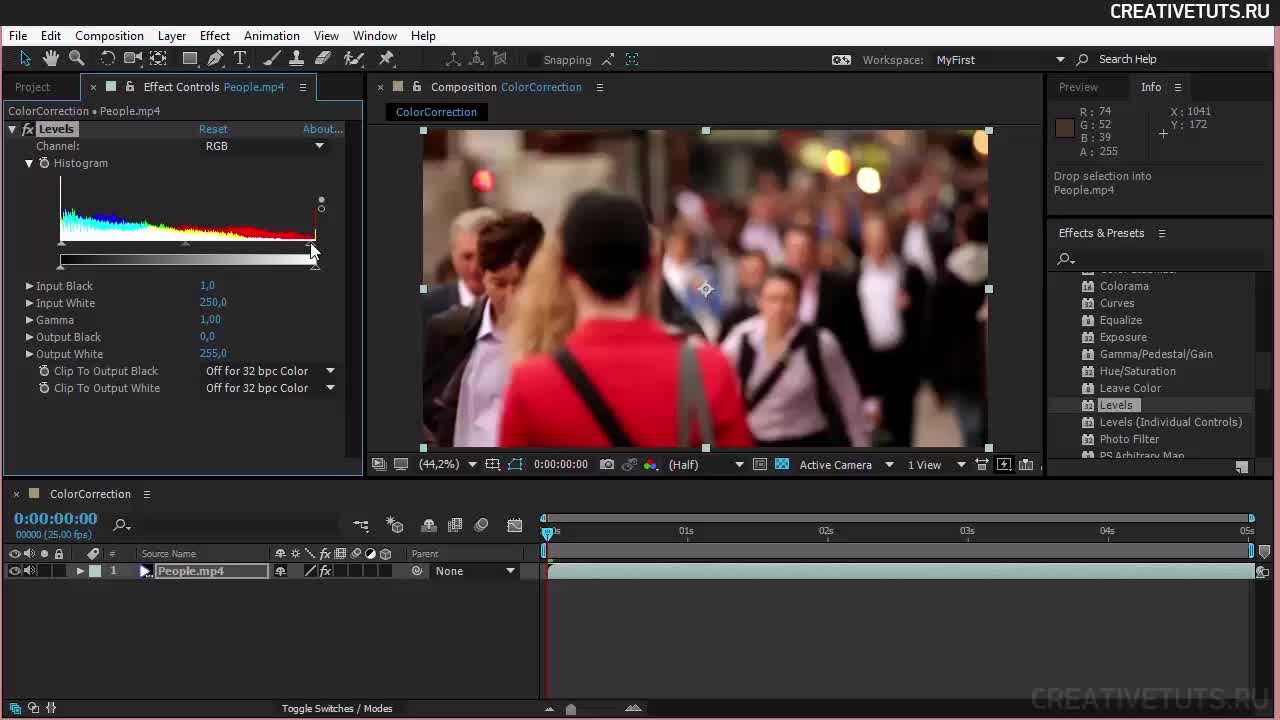Select Curves in Effects & Presets
The height and width of the screenshot is (720, 1280).
[x=1117, y=303]
